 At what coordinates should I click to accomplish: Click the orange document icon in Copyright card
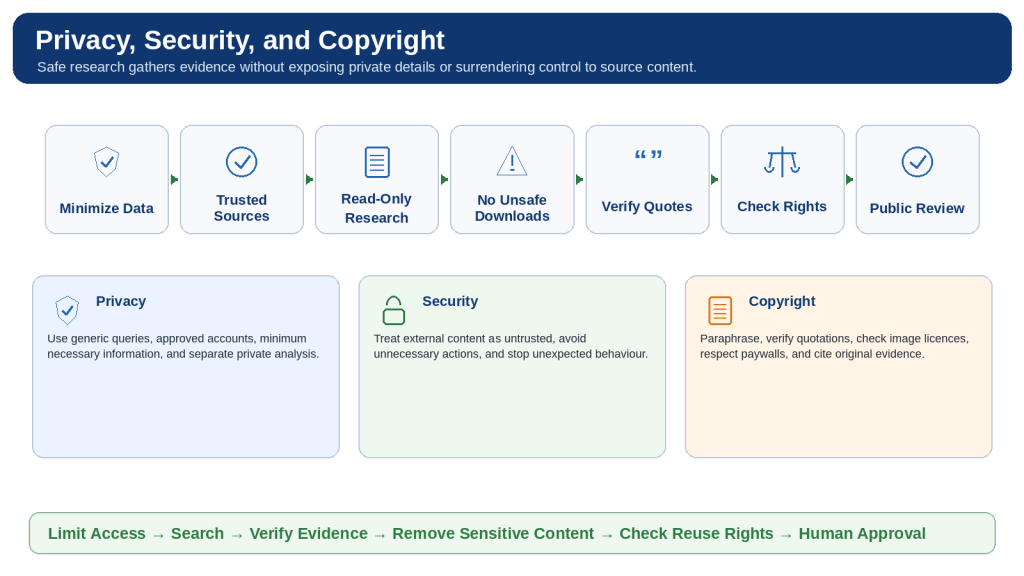pyautogui.click(x=720, y=310)
